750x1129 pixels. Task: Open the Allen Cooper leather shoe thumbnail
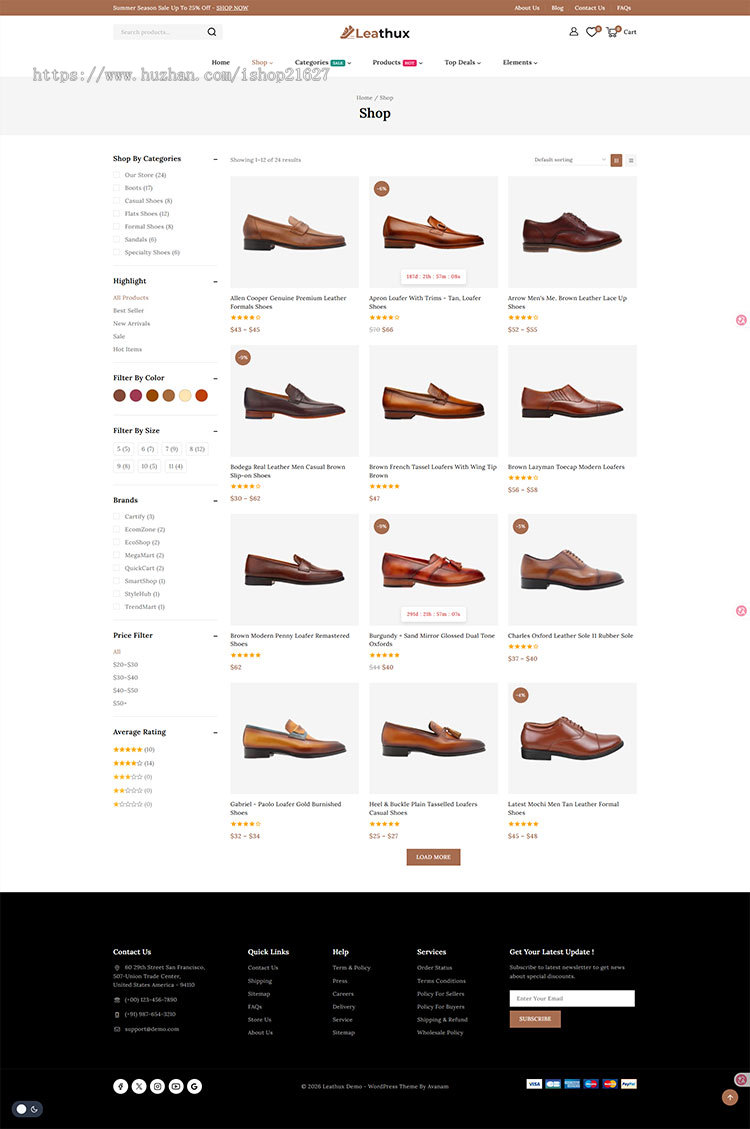tap(294, 232)
